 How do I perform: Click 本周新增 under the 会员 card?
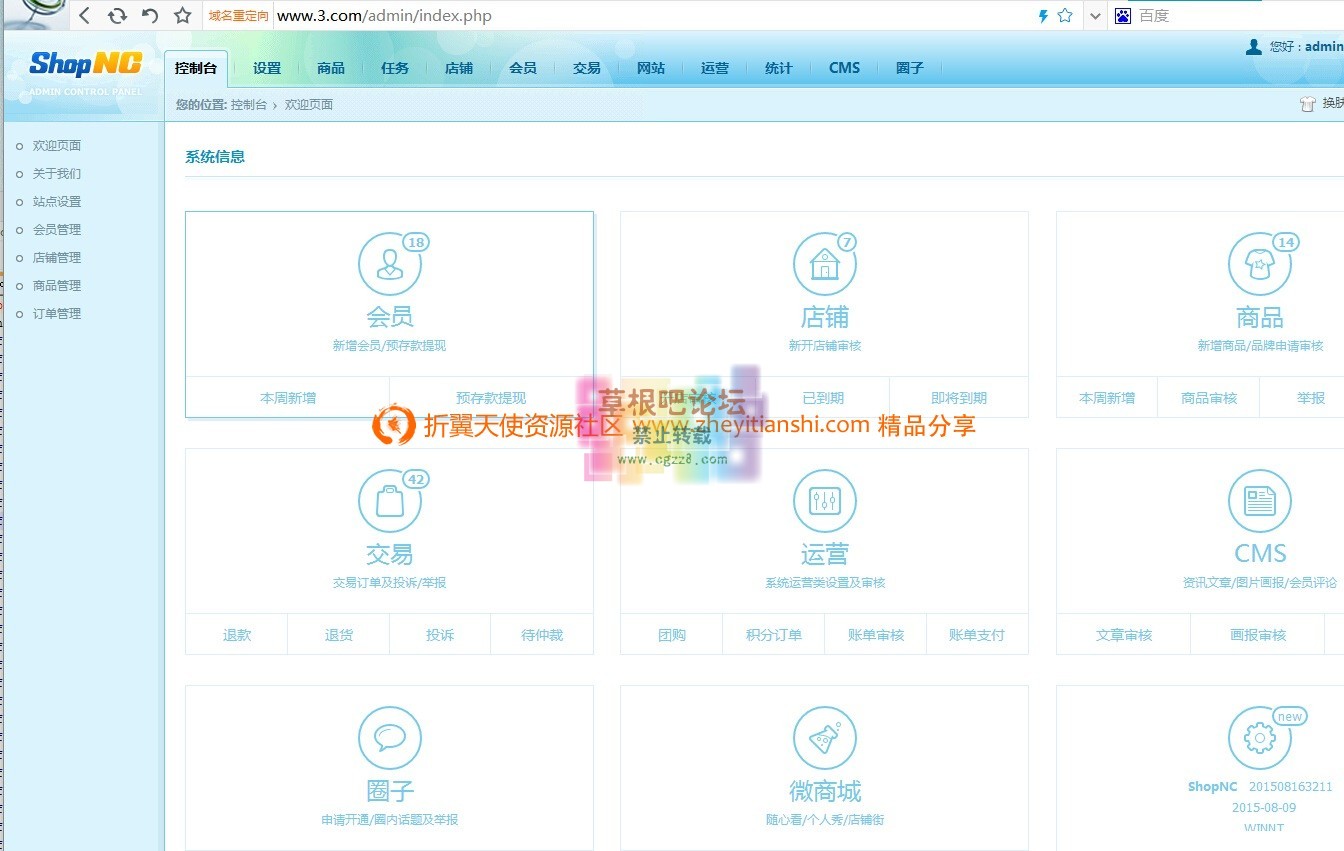288,396
